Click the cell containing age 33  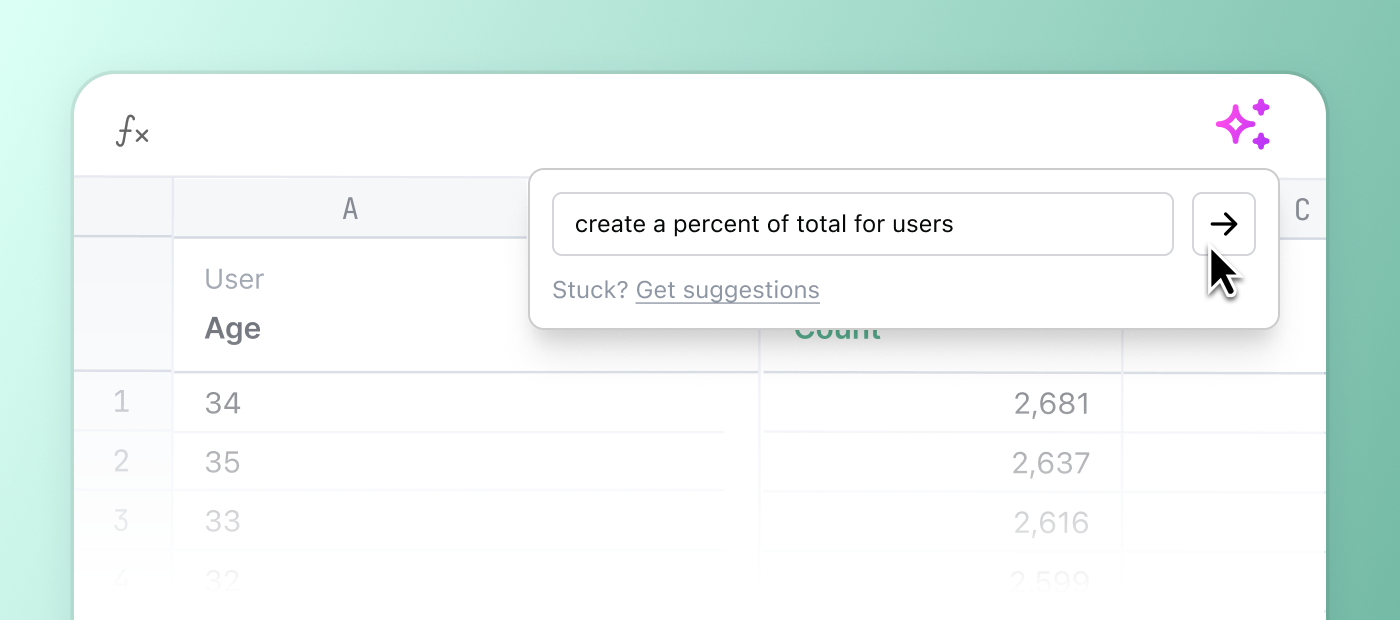pos(465,521)
